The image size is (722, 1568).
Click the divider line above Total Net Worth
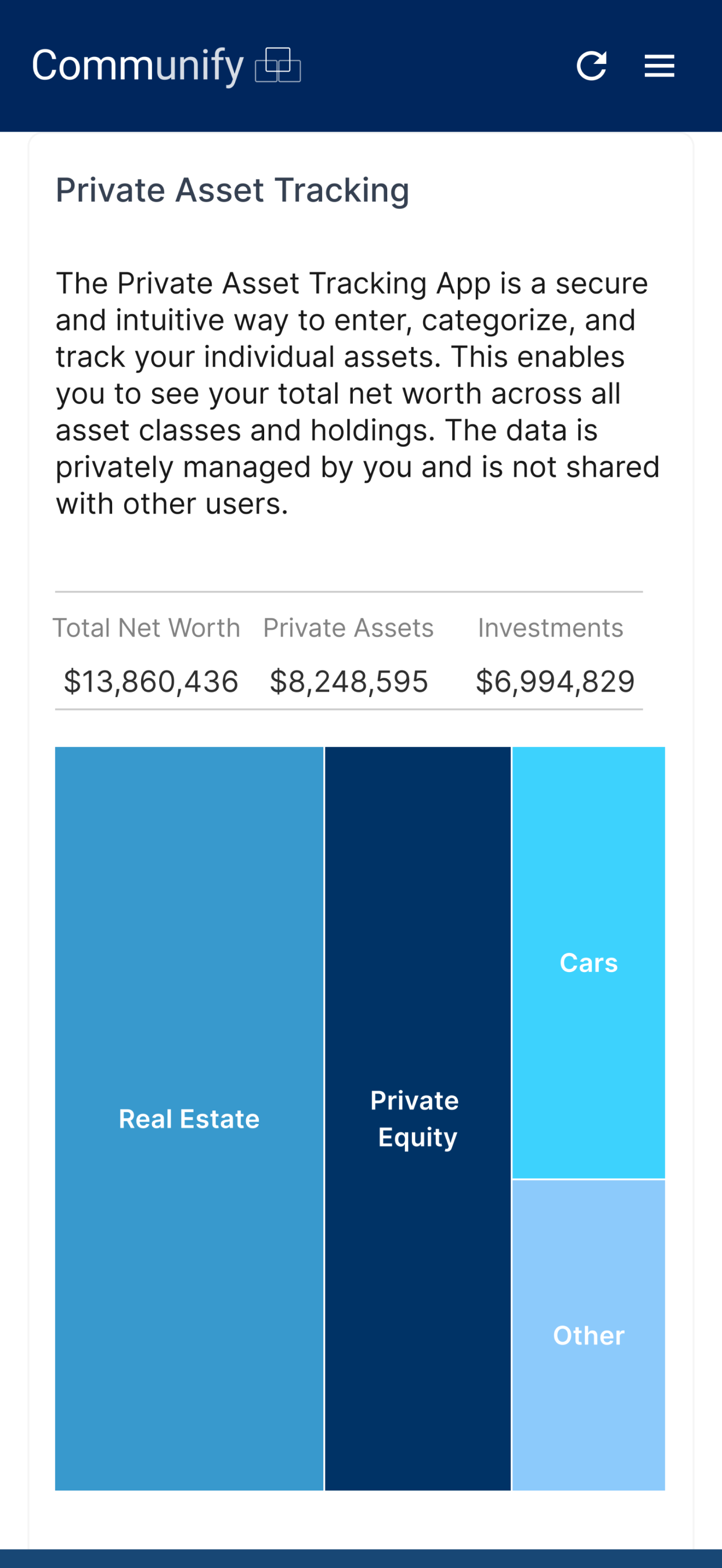(x=349, y=592)
